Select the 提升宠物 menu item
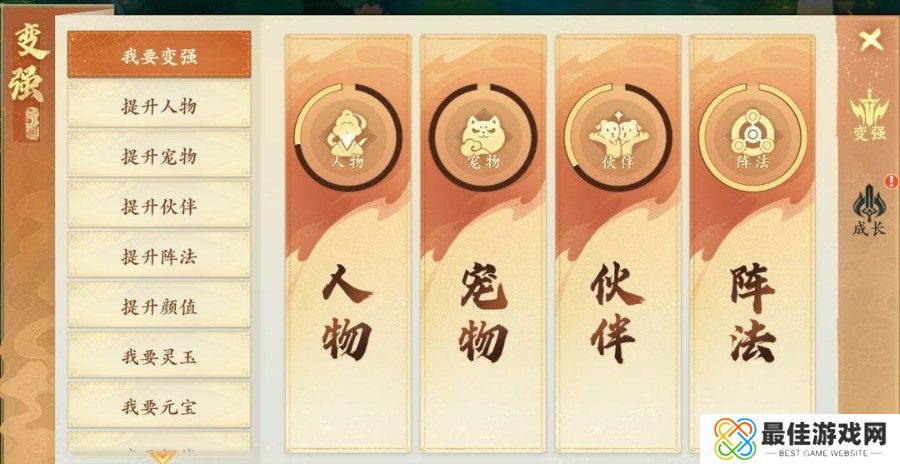Screen dimensions: 900x464 tap(159, 155)
